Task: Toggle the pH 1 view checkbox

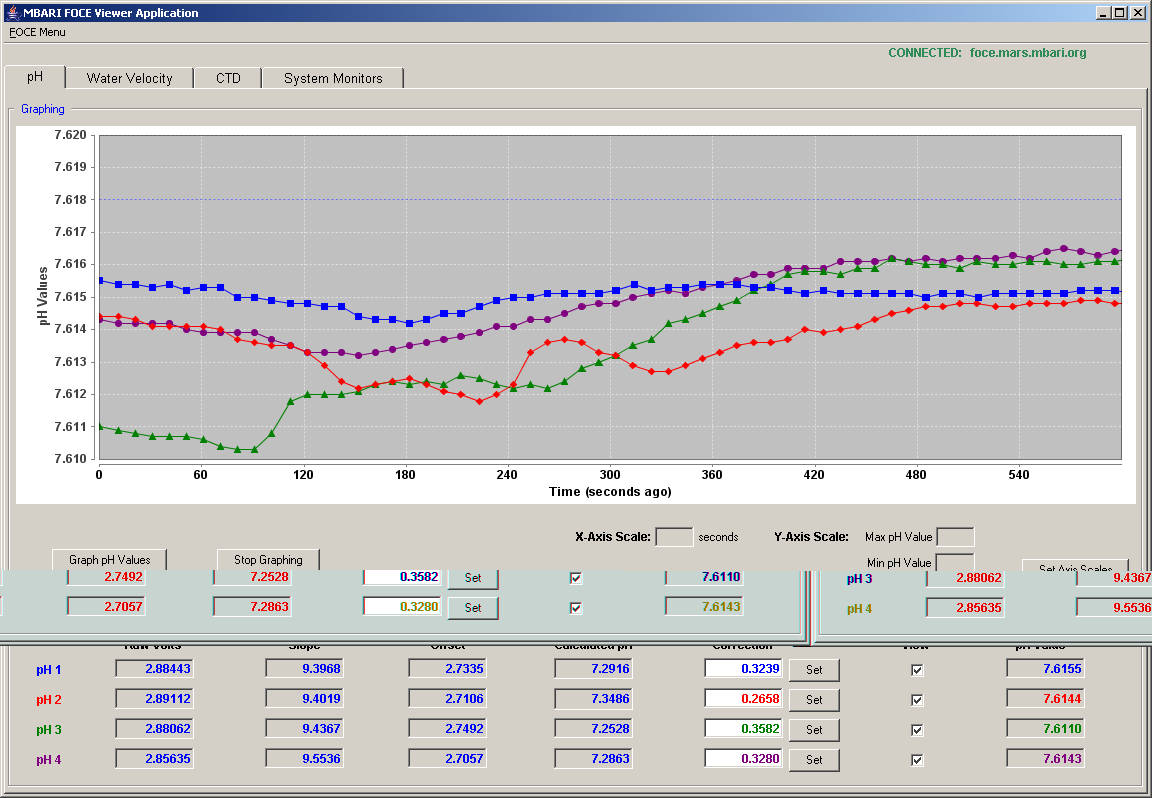Action: coord(917,670)
